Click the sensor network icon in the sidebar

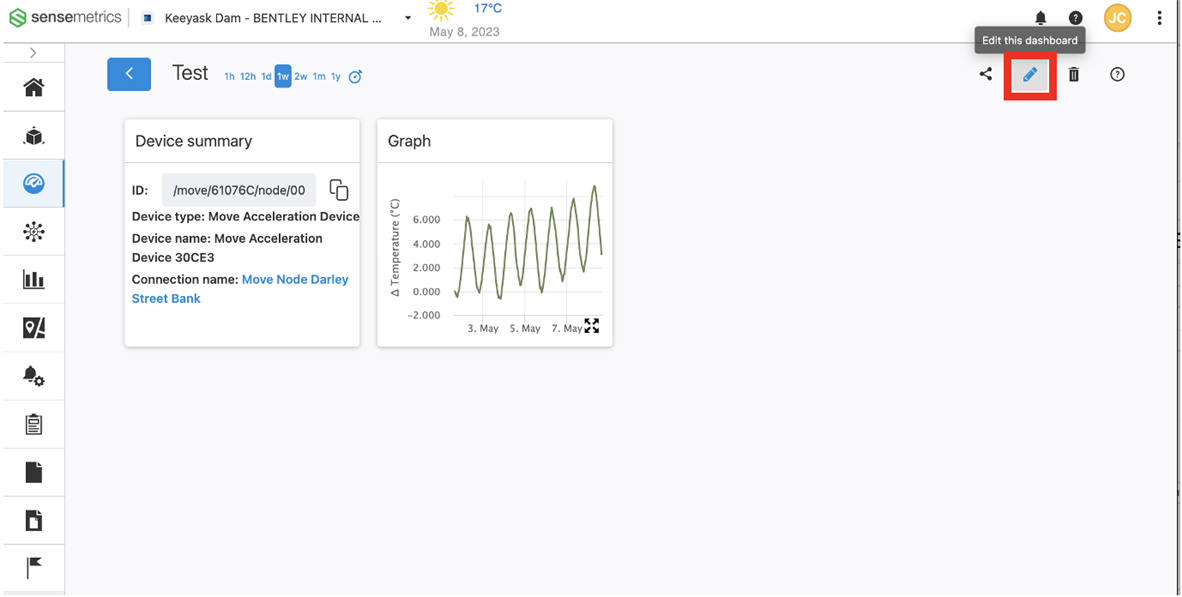[33, 231]
